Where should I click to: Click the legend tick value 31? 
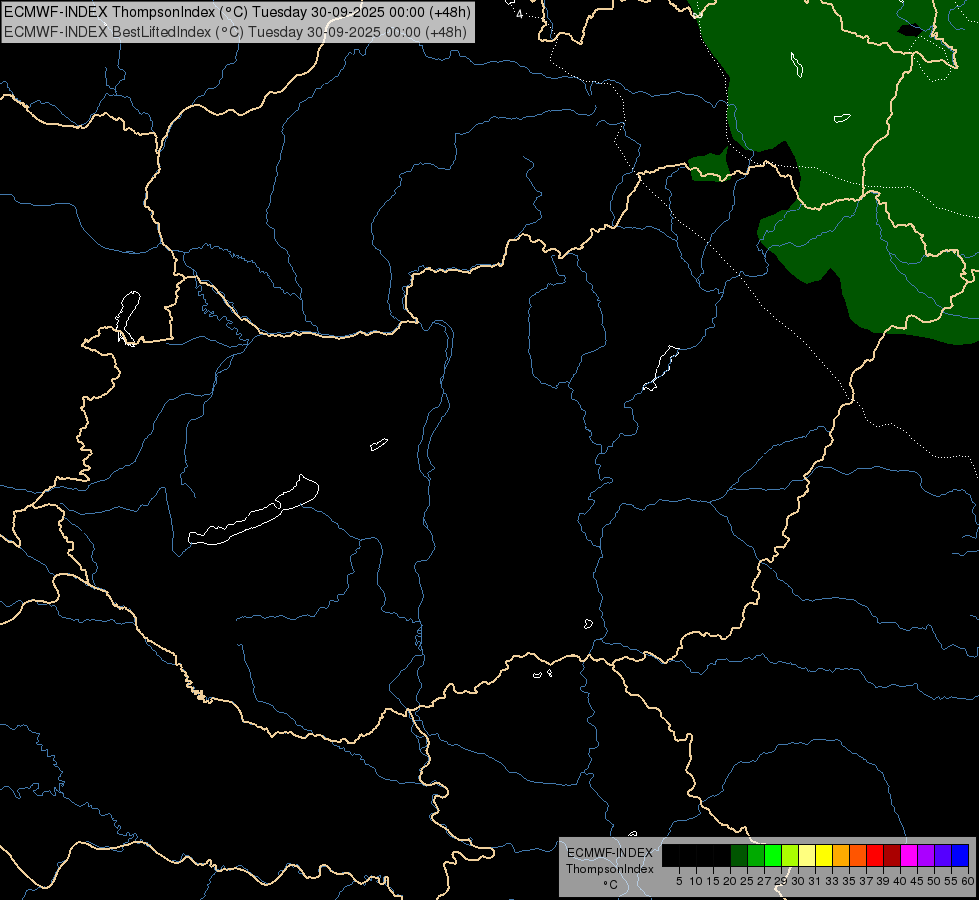point(815,881)
